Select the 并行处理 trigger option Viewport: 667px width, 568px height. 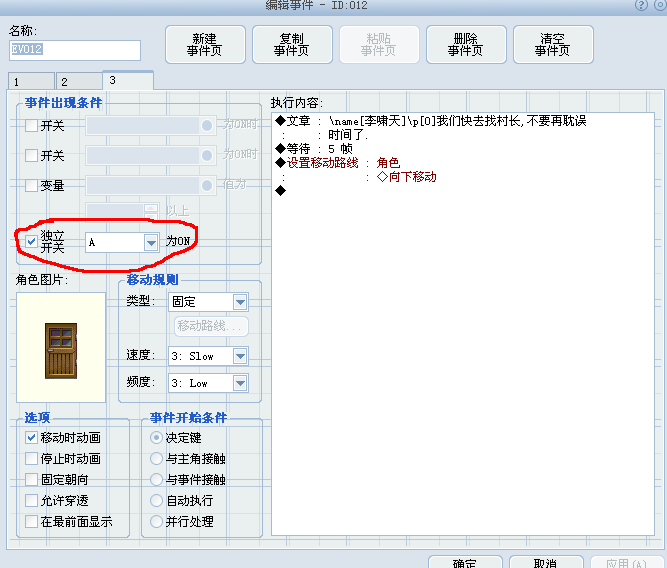point(157,521)
